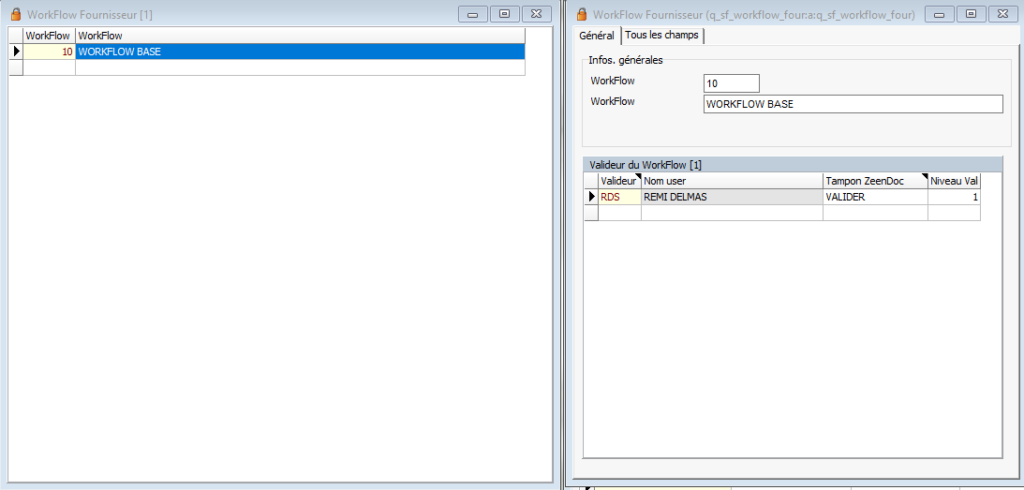The width and height of the screenshot is (1024, 490).
Task: Close the right WorkFlow Fournisseur detail window
Action: click(1001, 14)
